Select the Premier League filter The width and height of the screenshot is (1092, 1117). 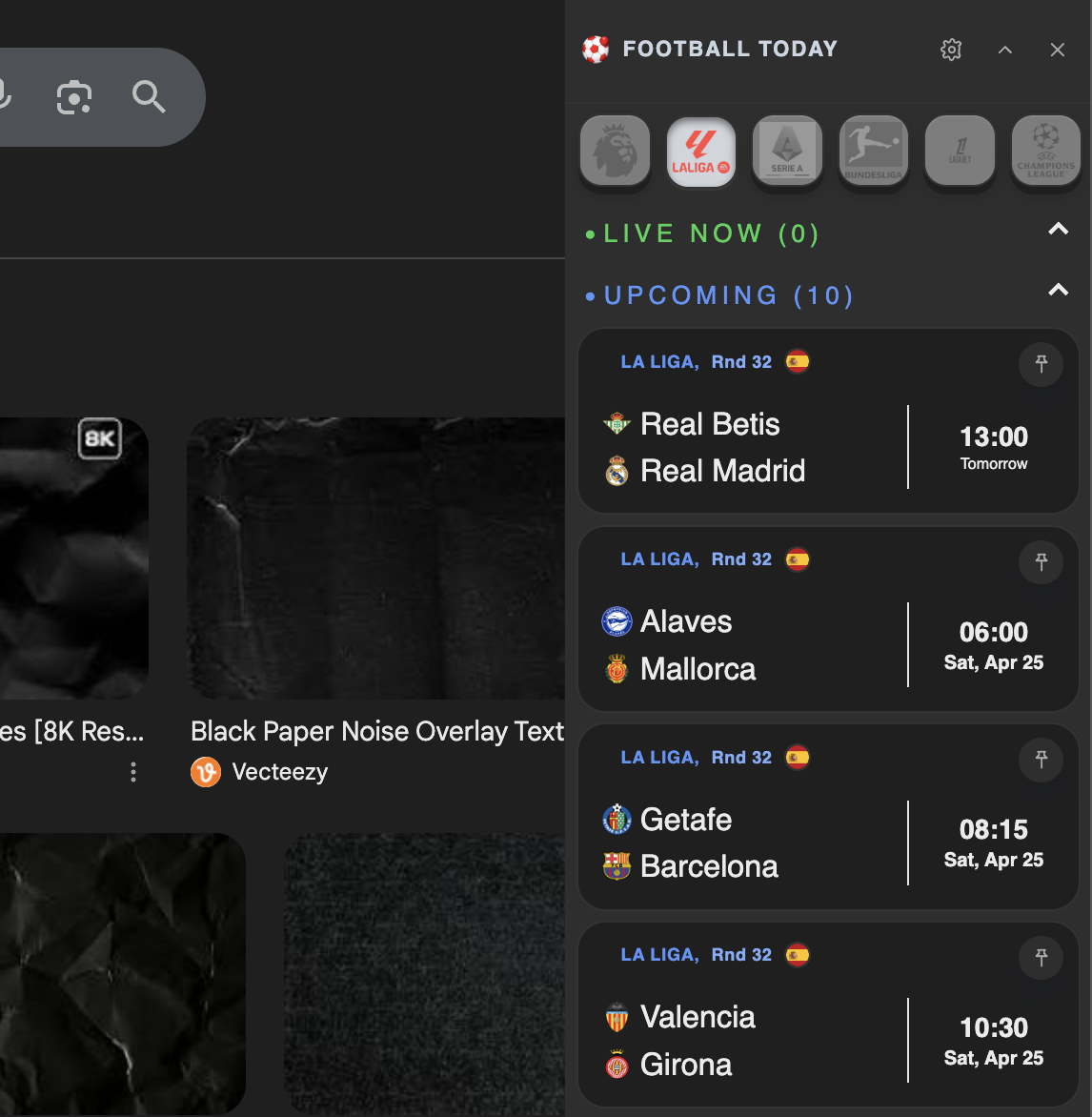coord(615,151)
